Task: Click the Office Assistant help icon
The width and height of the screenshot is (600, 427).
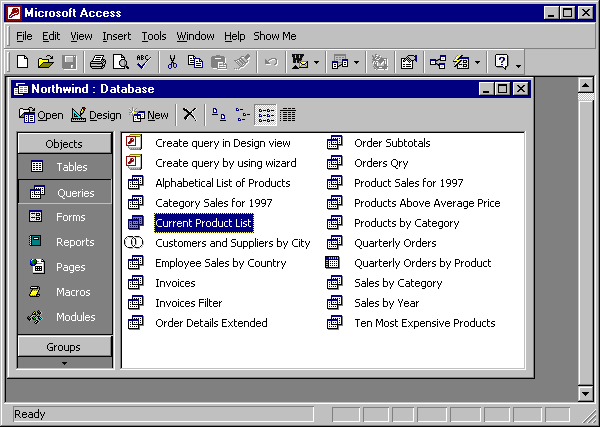Action: 501,62
